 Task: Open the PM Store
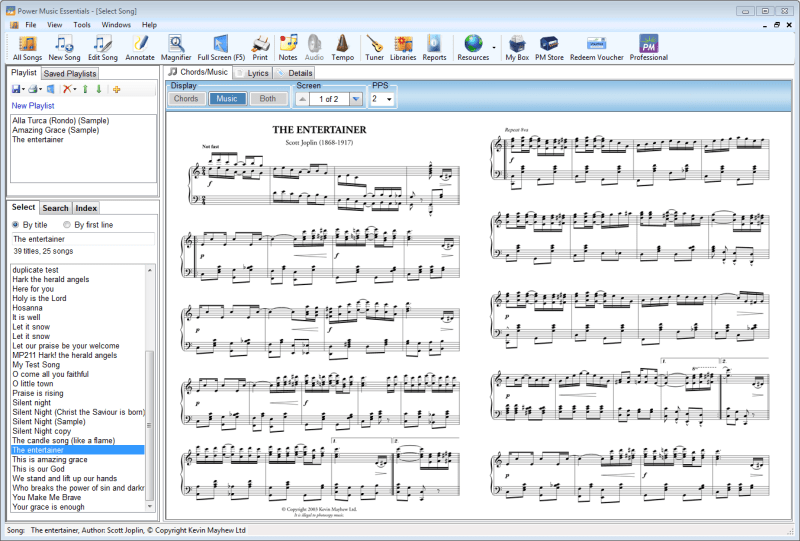pyautogui.click(x=548, y=46)
